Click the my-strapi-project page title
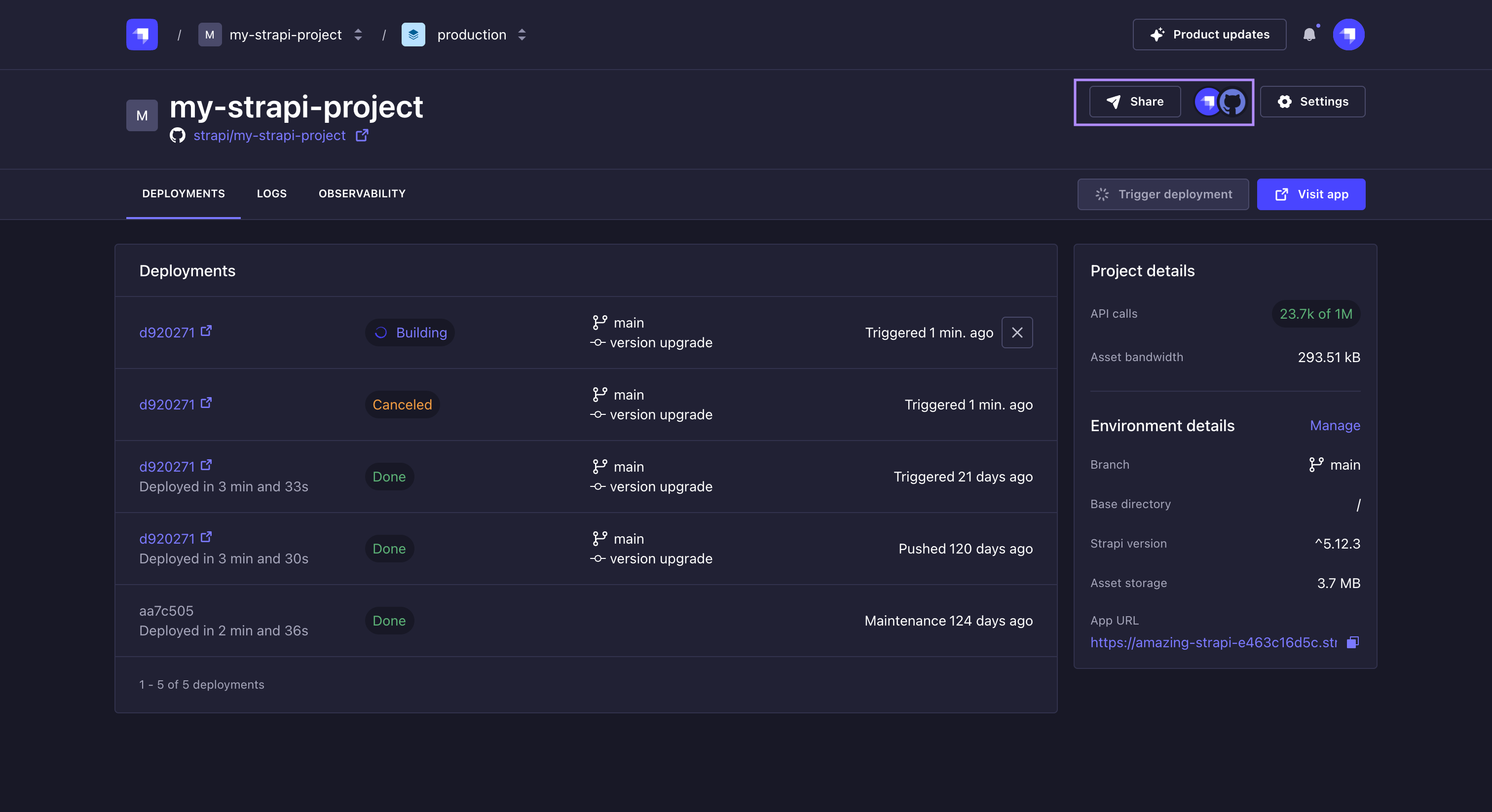The height and width of the screenshot is (812, 1492). (296, 107)
